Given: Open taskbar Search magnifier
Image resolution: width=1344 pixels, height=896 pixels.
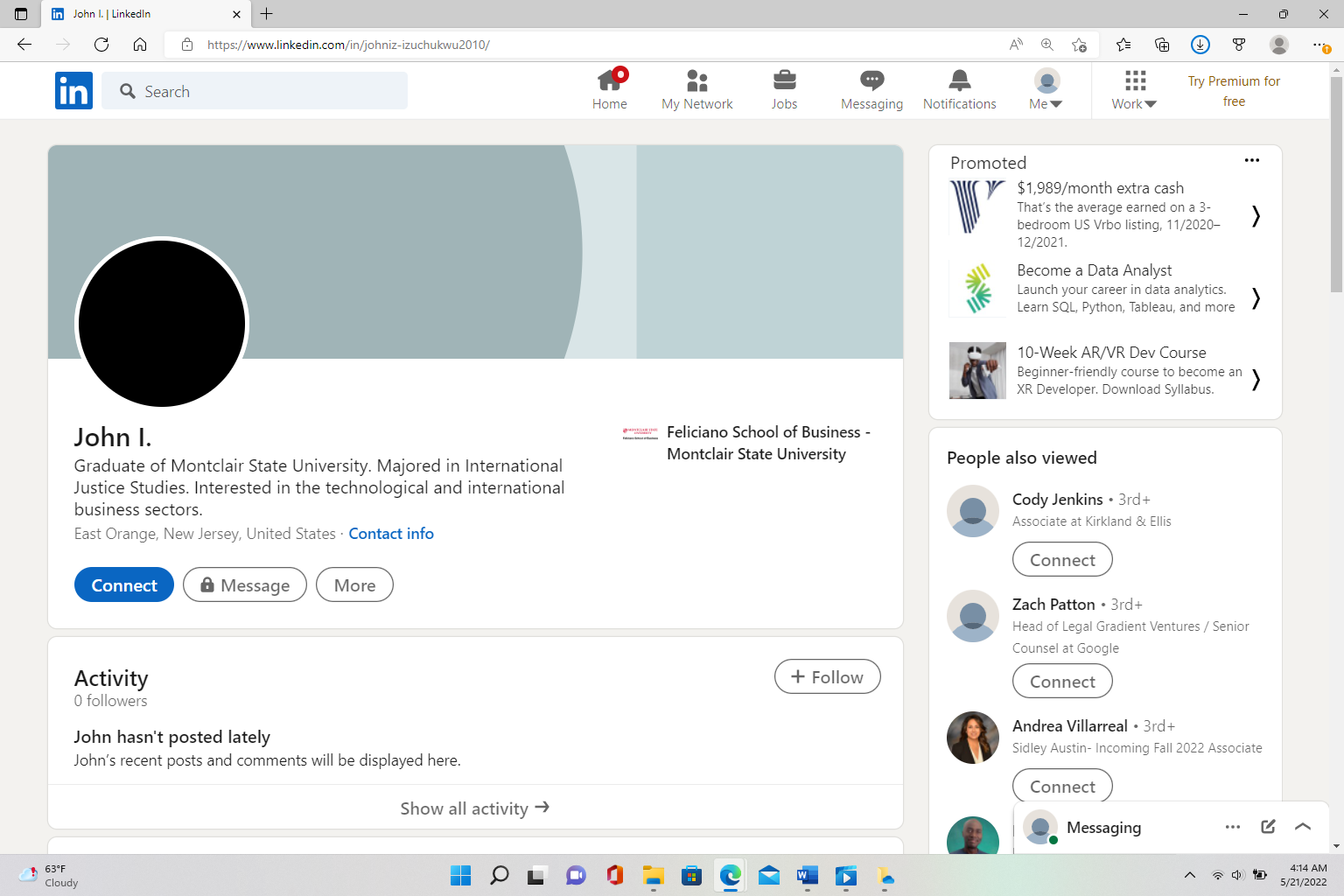Looking at the screenshot, I should (x=500, y=875).
